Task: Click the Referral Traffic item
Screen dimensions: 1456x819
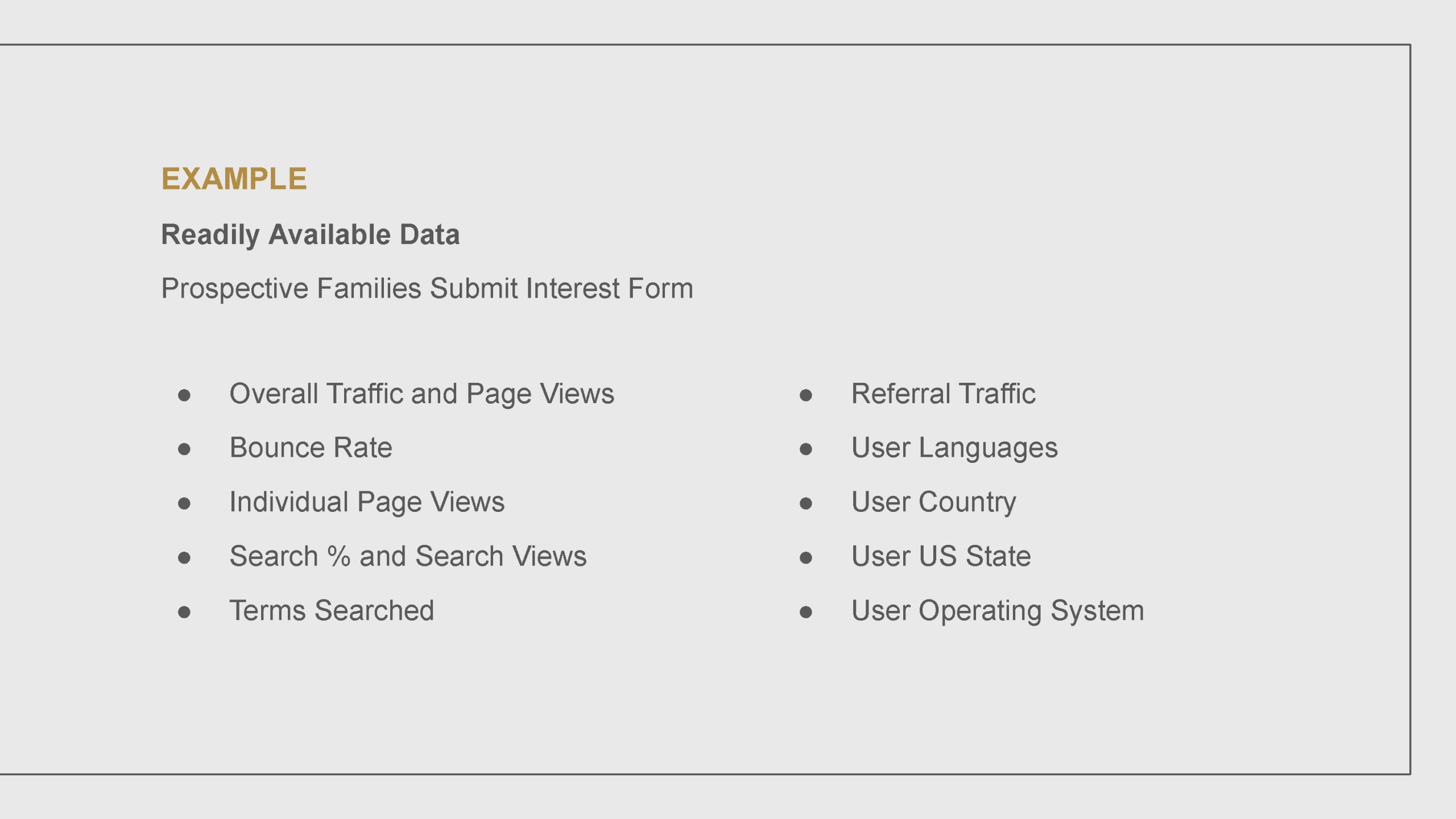Action: [943, 394]
